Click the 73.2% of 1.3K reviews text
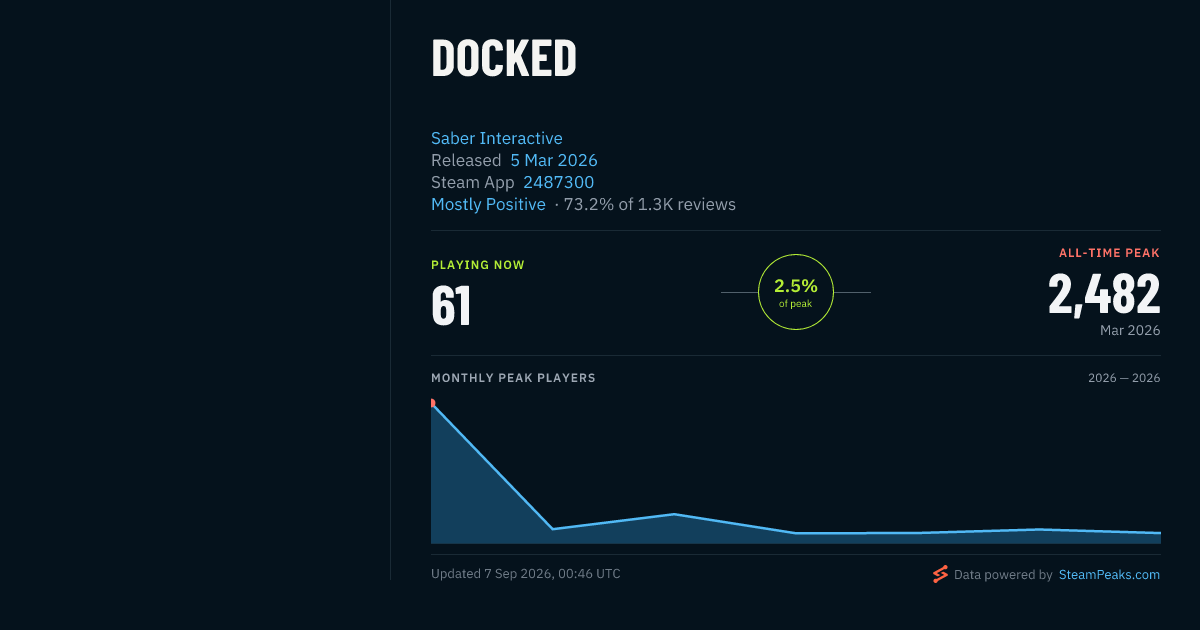Screen dimensions: 1200x630 (650, 204)
